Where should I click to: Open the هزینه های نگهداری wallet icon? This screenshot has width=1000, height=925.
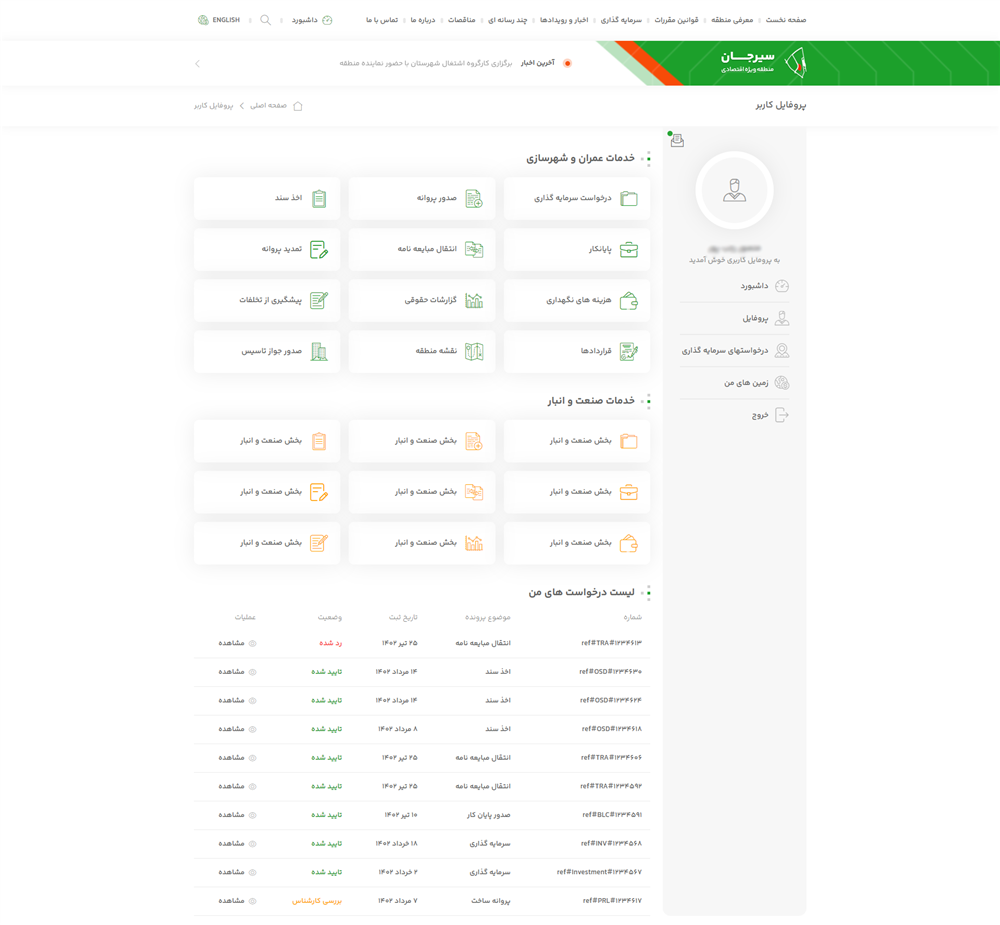click(629, 300)
